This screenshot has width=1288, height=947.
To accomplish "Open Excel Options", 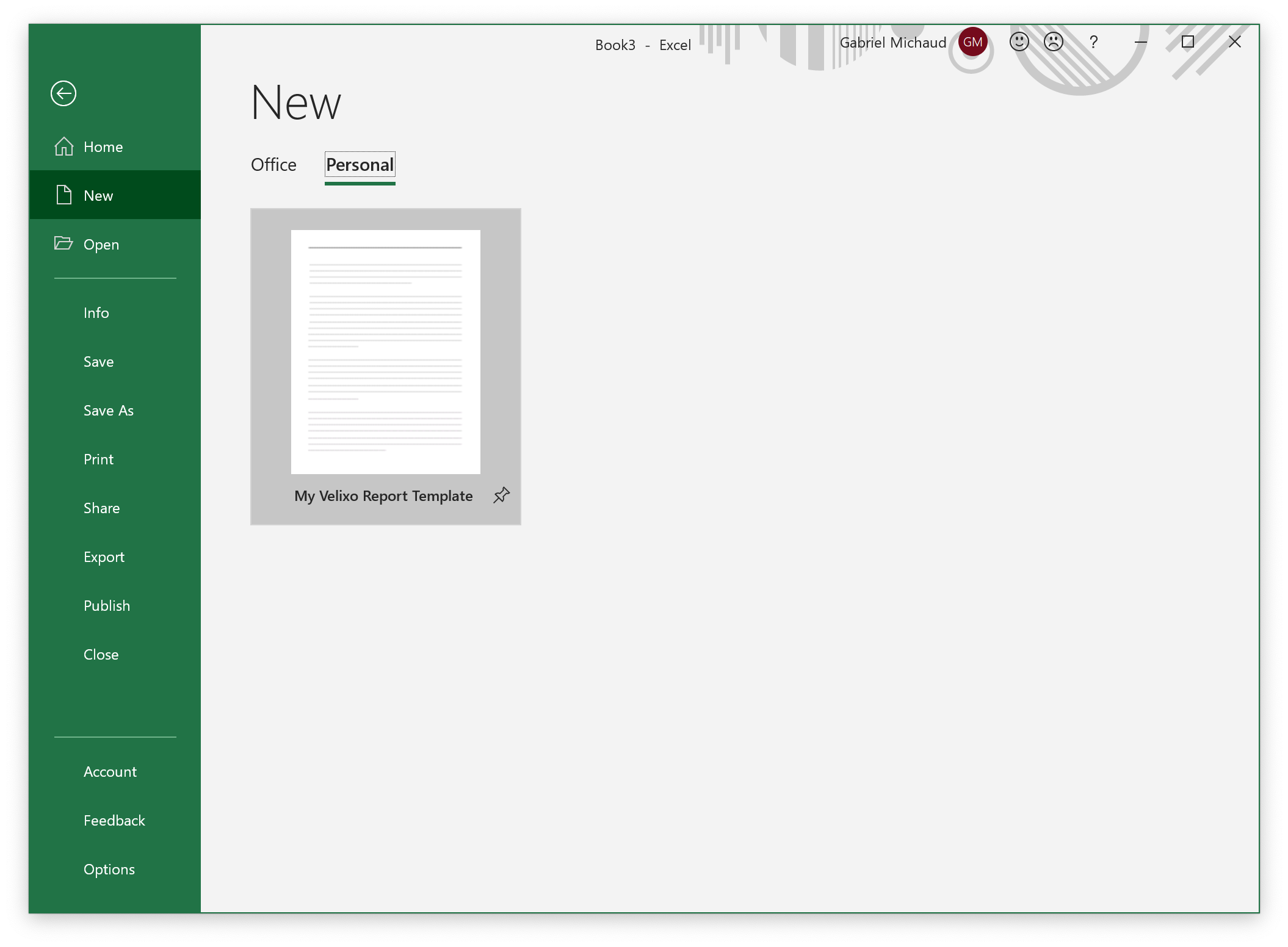I will [115, 869].
